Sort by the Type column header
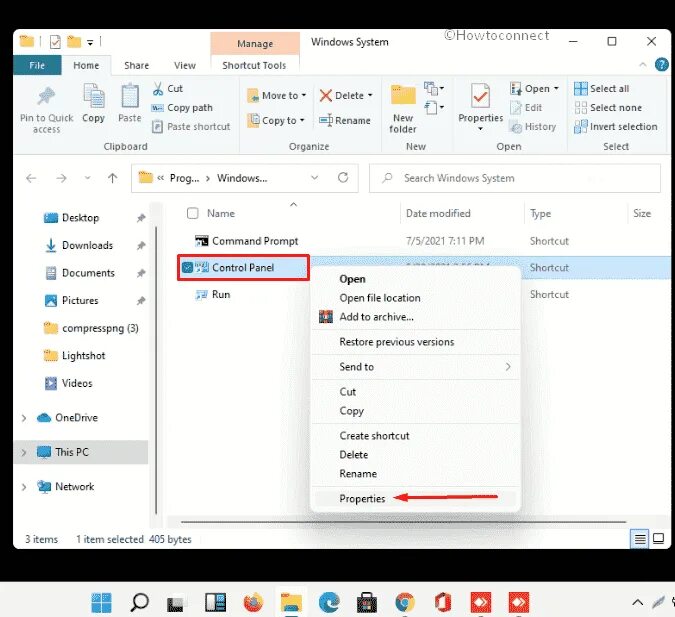This screenshot has height=617, width=675. click(x=540, y=214)
